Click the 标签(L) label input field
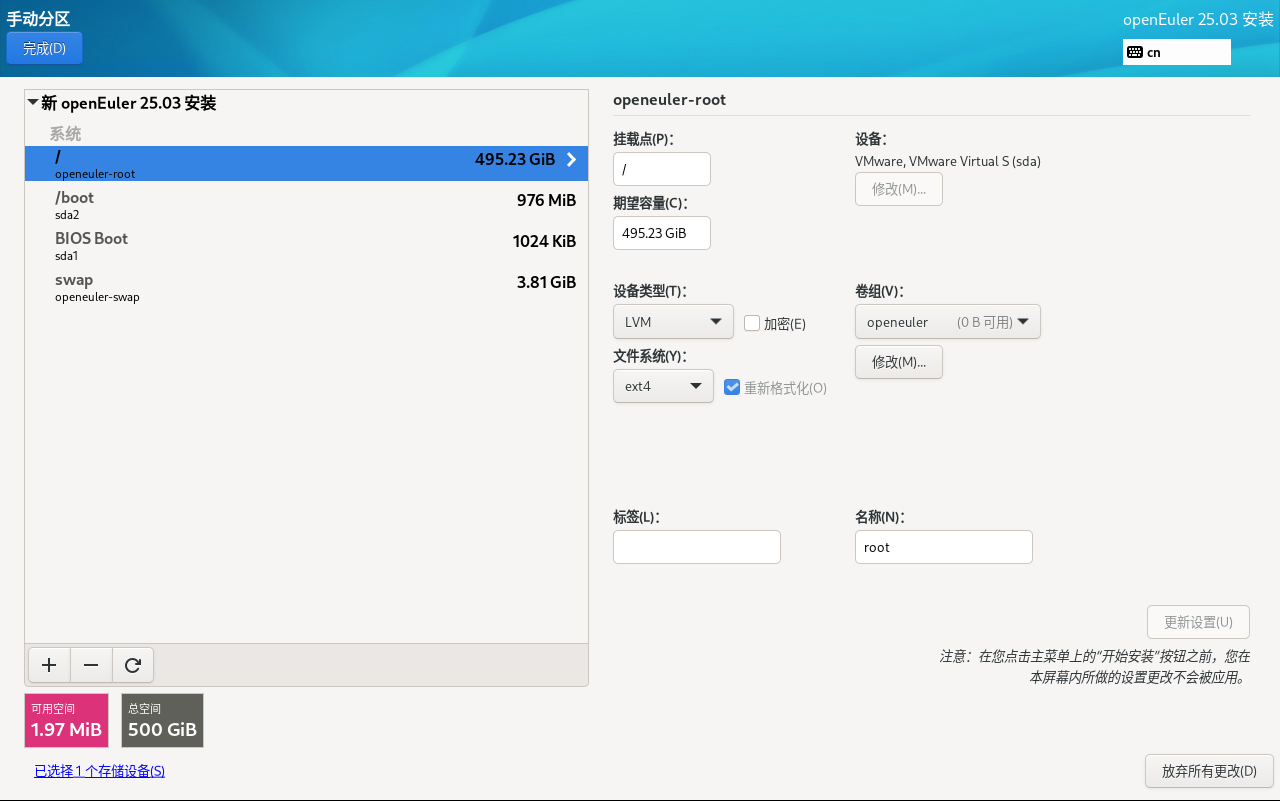The width and height of the screenshot is (1280, 801). 697,547
